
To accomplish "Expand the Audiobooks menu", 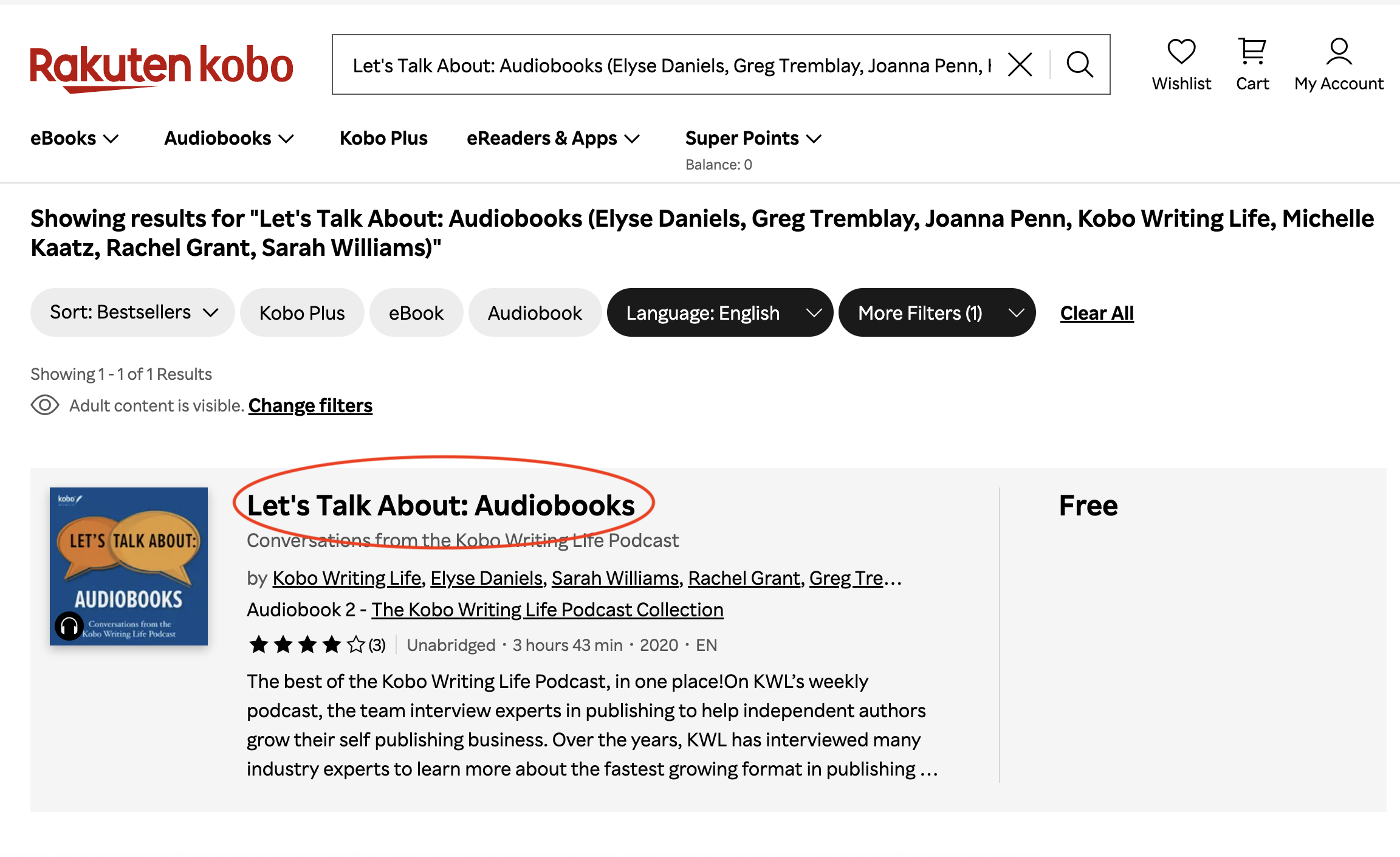I will (x=229, y=139).
